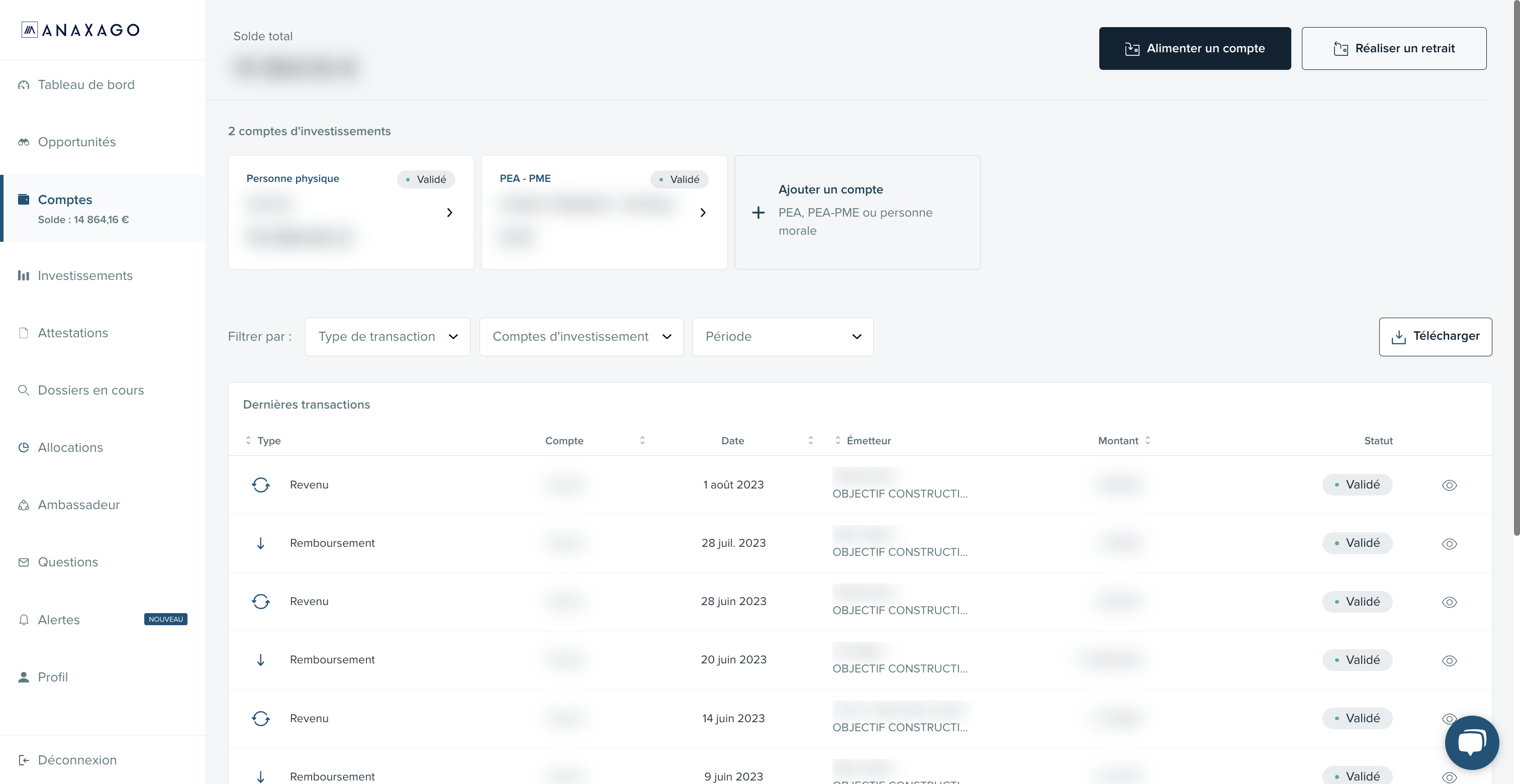View details of 28 juil. 2023 transaction
The image size is (1520, 784).
(x=1449, y=544)
